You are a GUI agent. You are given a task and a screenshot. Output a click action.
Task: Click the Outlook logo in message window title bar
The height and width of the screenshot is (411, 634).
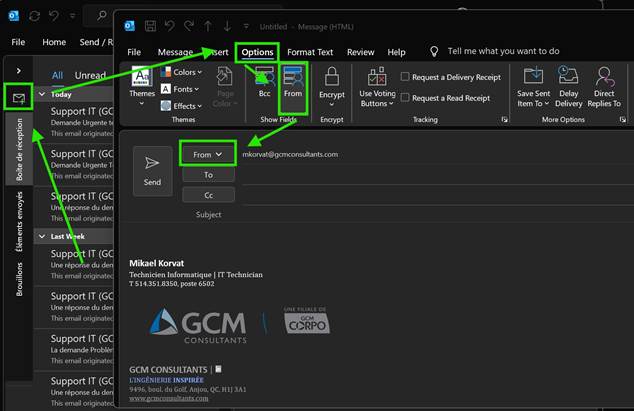click(130, 26)
